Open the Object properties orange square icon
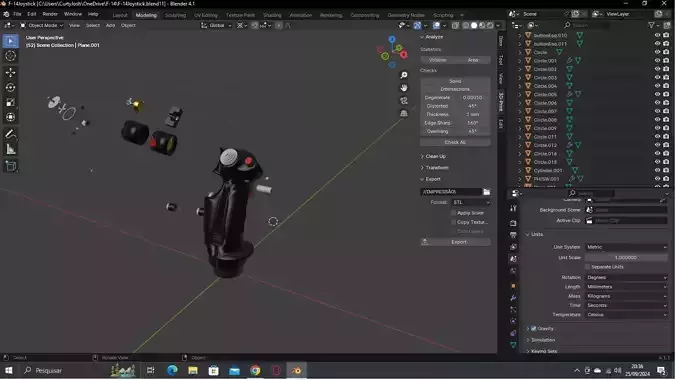 pyautogui.click(x=513, y=286)
